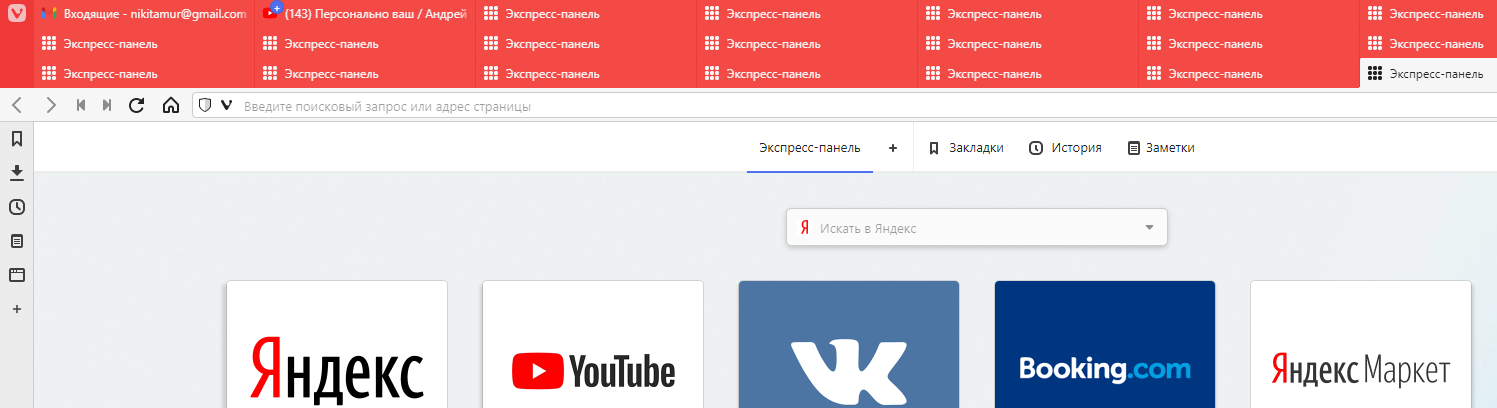This screenshot has width=1497, height=408.
Task: Open История on the start page
Action: point(1065,148)
